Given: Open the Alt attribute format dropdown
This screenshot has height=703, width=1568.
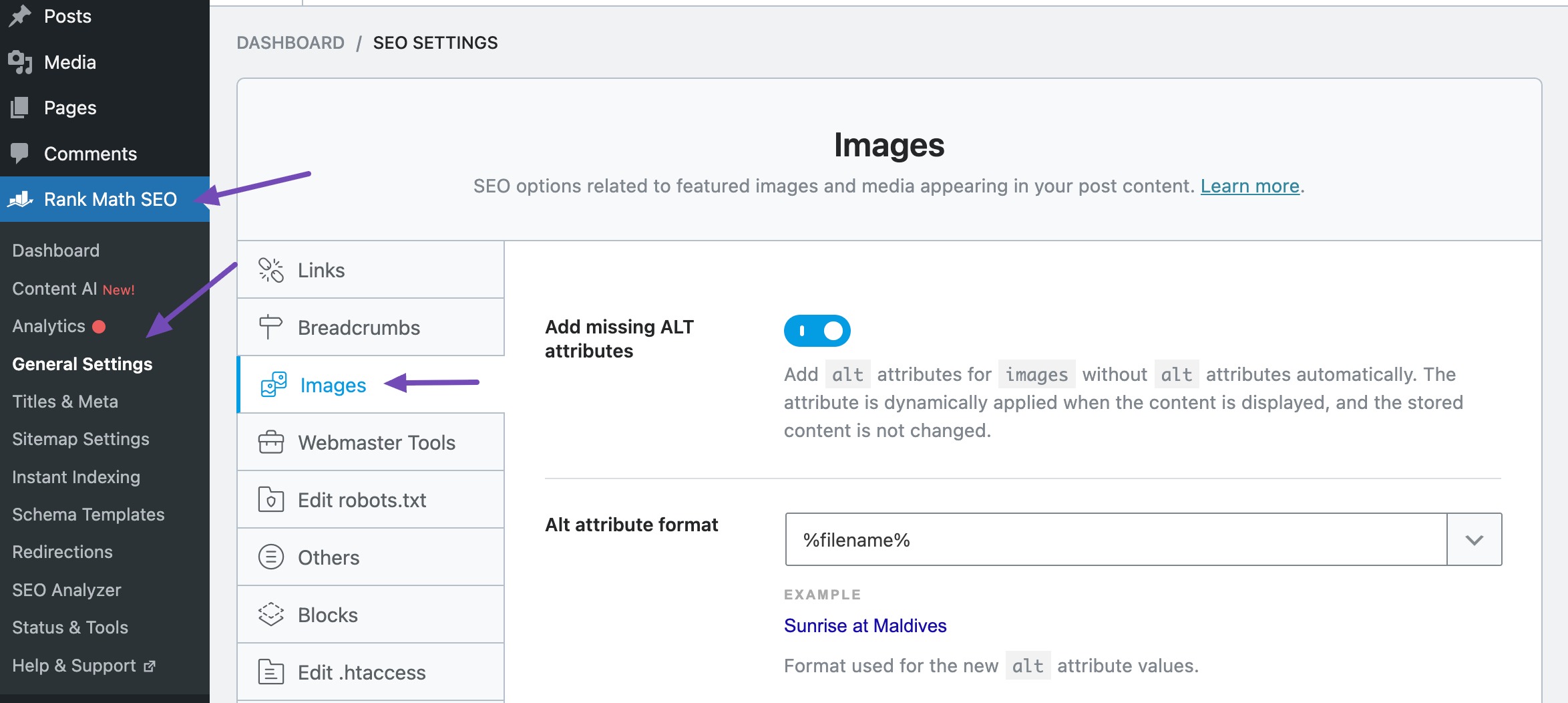Looking at the screenshot, I should (1473, 539).
